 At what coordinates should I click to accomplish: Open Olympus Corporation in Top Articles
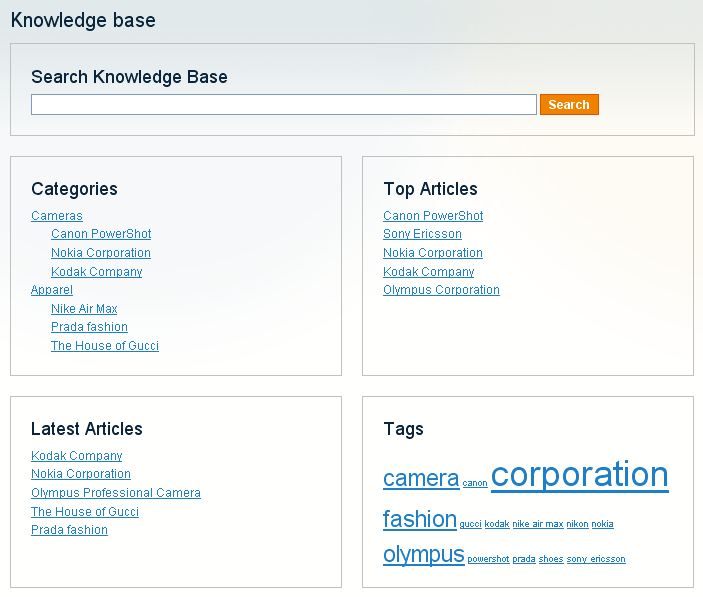click(x=441, y=290)
